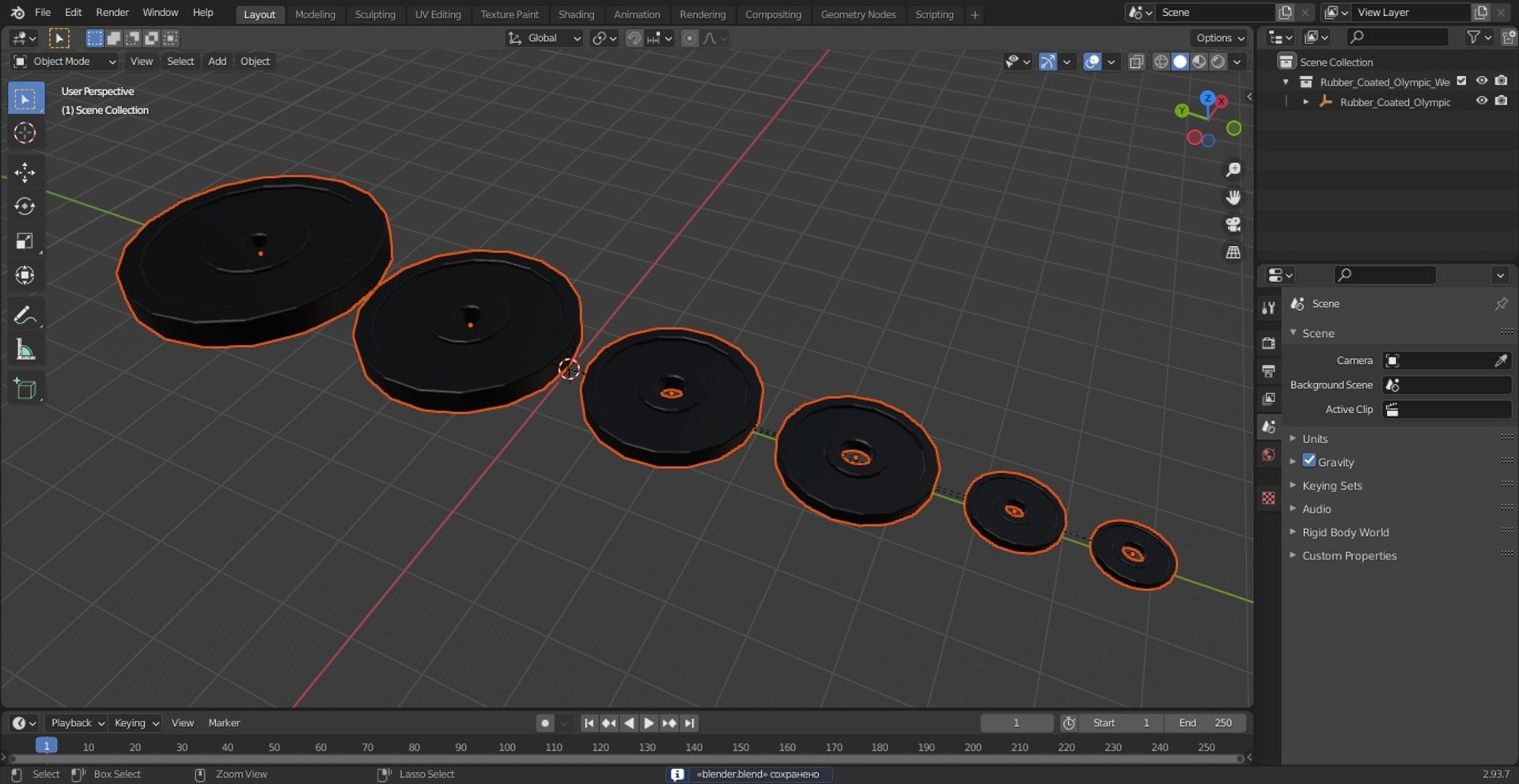This screenshot has width=1519, height=784.
Task: Exclude Rubber_Coated_Olympic_We collection from view layer
Action: coord(1462,81)
